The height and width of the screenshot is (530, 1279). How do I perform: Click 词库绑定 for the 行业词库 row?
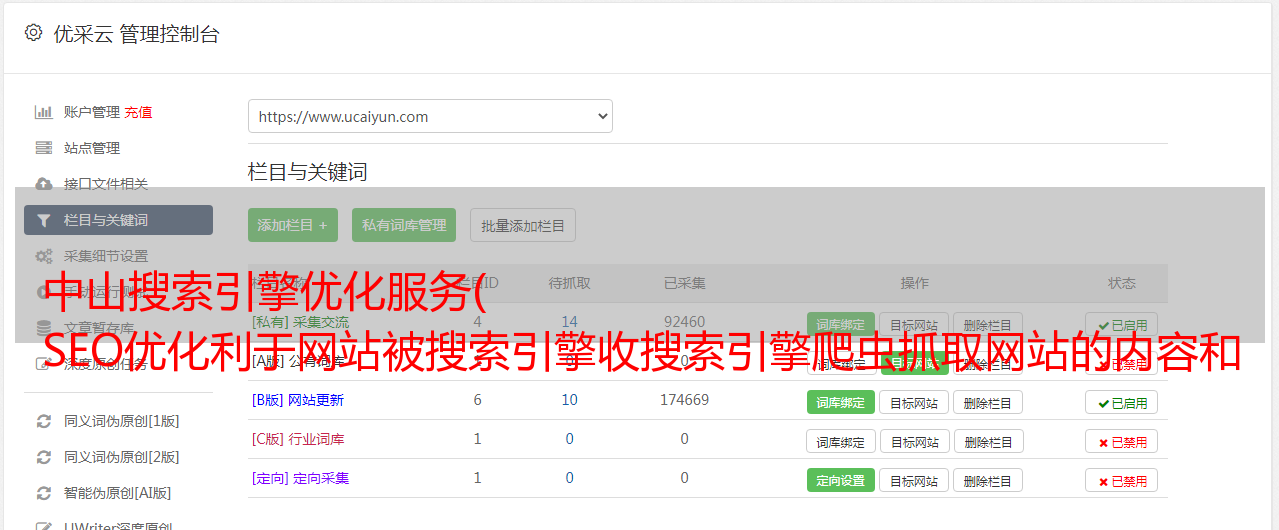(x=841, y=441)
